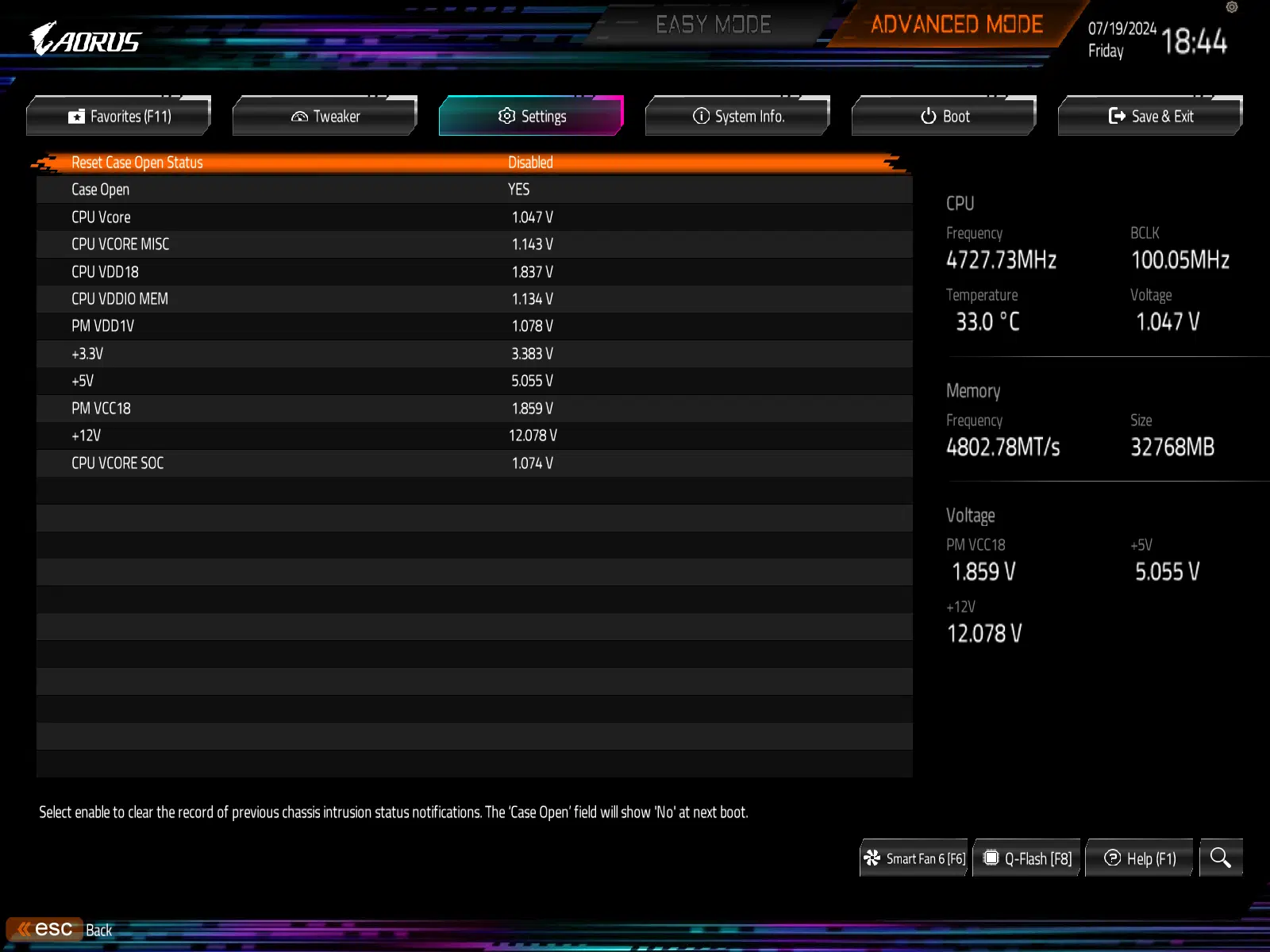The image size is (1270, 952).
Task: Open the System Info. tab
Action: coord(738,116)
